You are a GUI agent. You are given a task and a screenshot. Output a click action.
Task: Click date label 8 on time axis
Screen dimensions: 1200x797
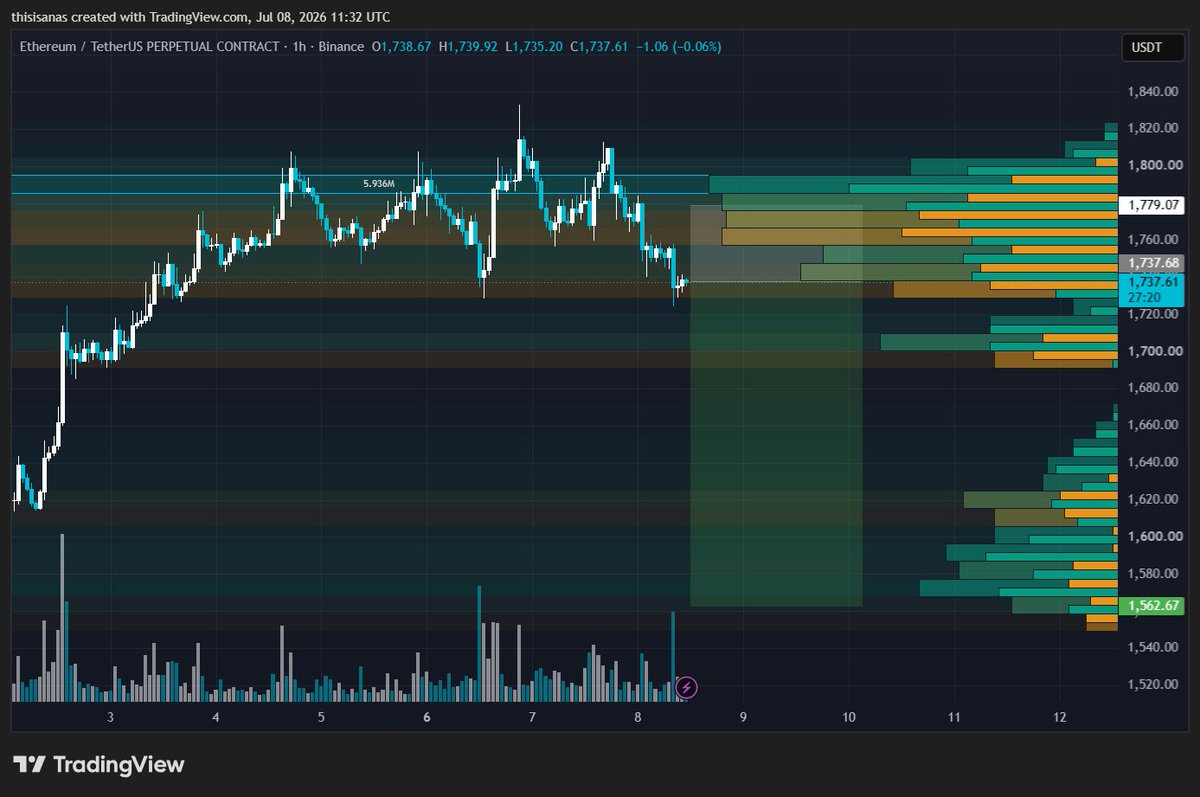(638, 718)
